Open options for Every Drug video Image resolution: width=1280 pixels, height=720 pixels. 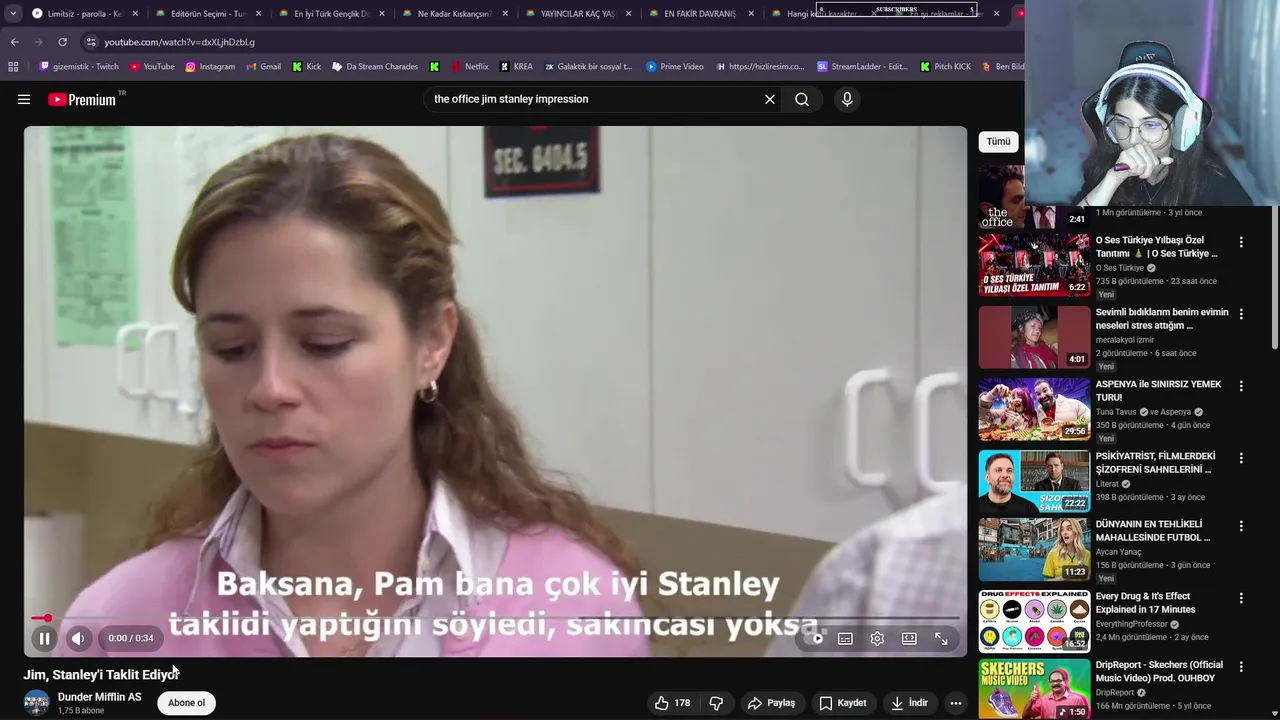click(1241, 598)
